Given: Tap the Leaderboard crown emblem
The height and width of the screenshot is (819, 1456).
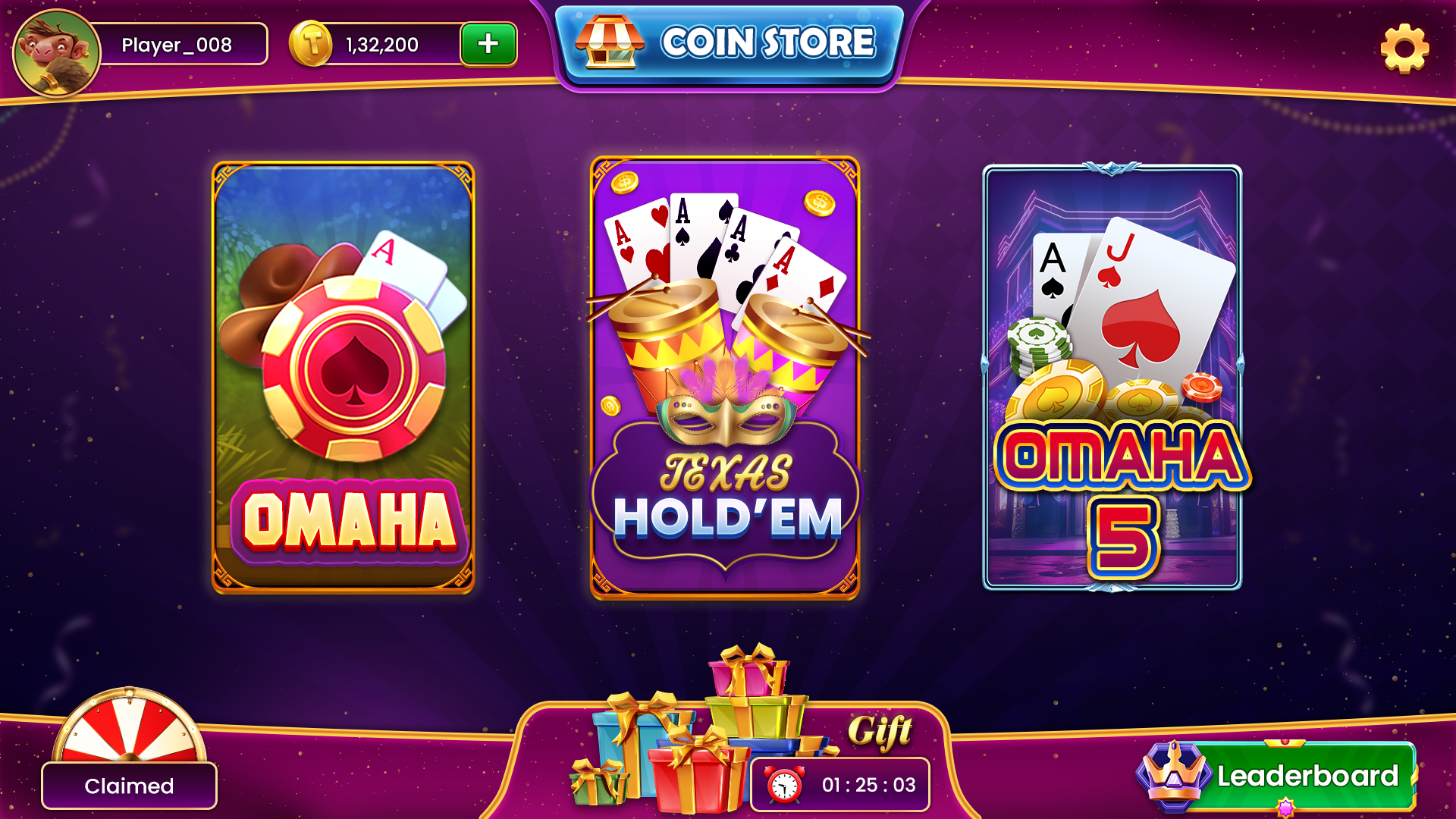Looking at the screenshot, I should tap(1174, 773).
